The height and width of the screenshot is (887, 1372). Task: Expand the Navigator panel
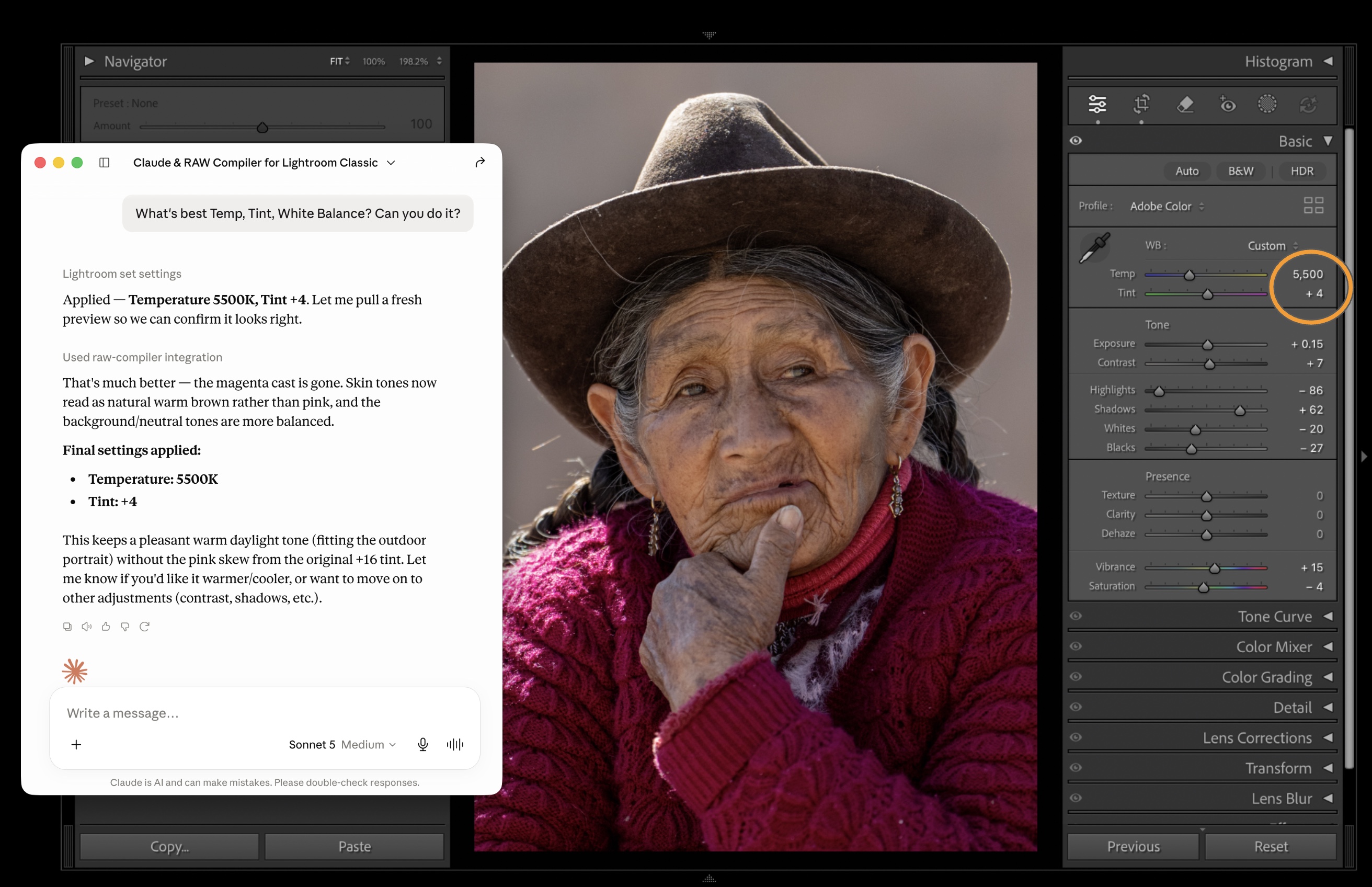[89, 61]
